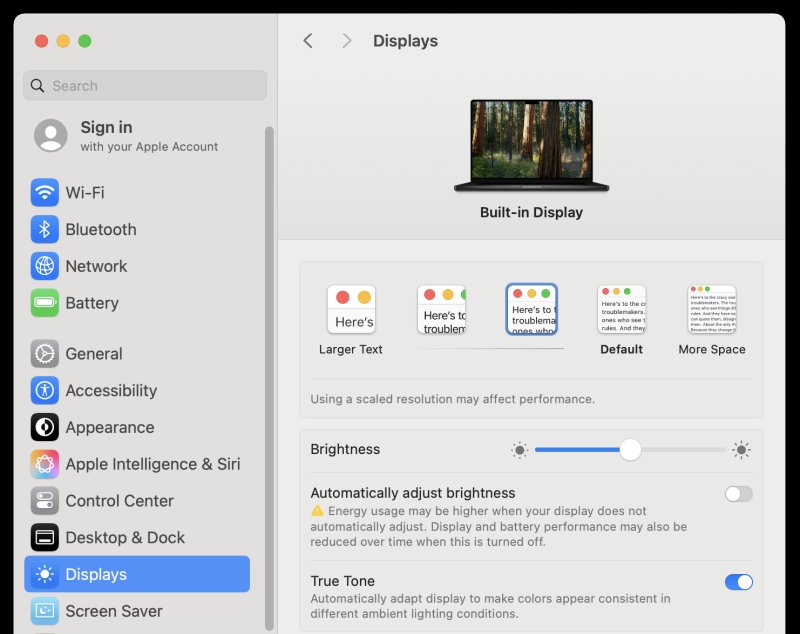
Task: Click the Search field in sidebar
Action: (145, 86)
